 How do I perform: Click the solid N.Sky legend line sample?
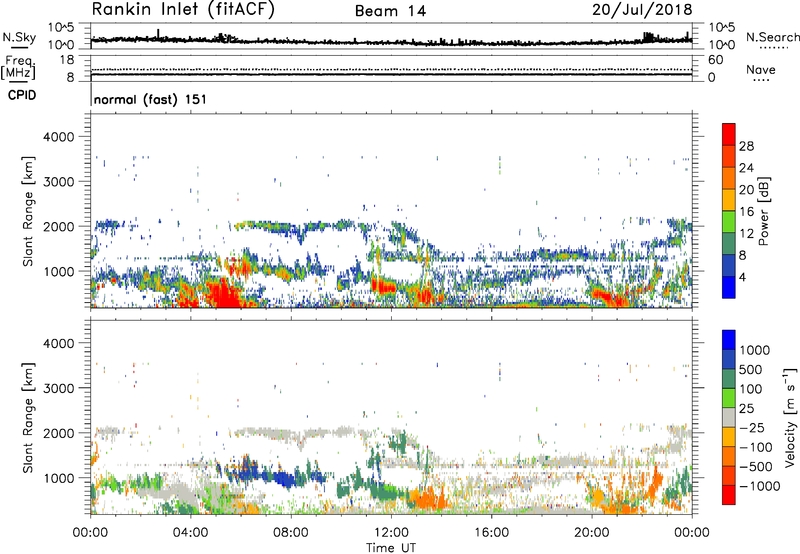19,47
